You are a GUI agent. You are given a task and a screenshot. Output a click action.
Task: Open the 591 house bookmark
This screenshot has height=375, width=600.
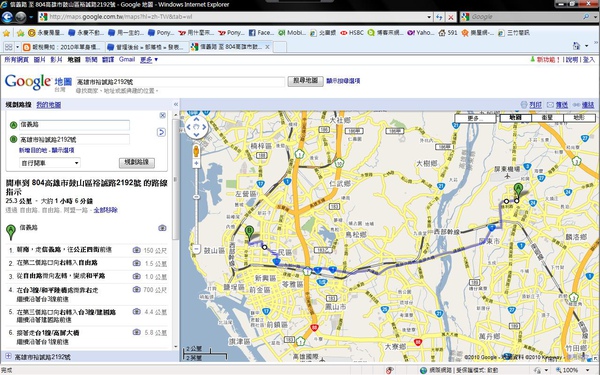click(448, 33)
